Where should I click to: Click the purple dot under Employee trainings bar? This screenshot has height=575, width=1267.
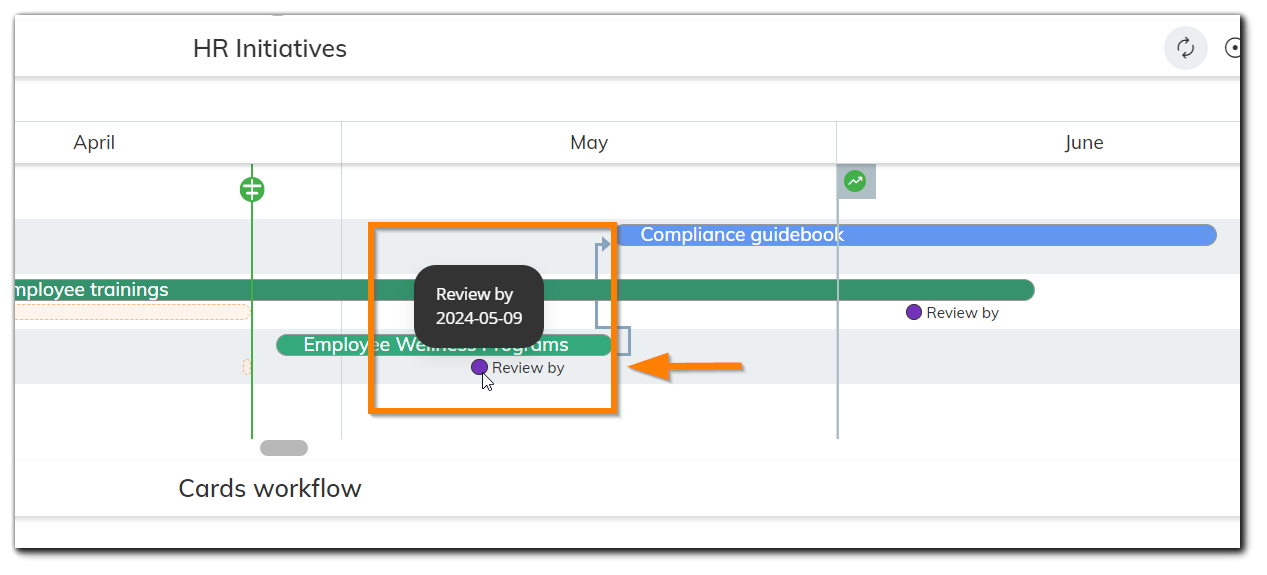click(914, 312)
